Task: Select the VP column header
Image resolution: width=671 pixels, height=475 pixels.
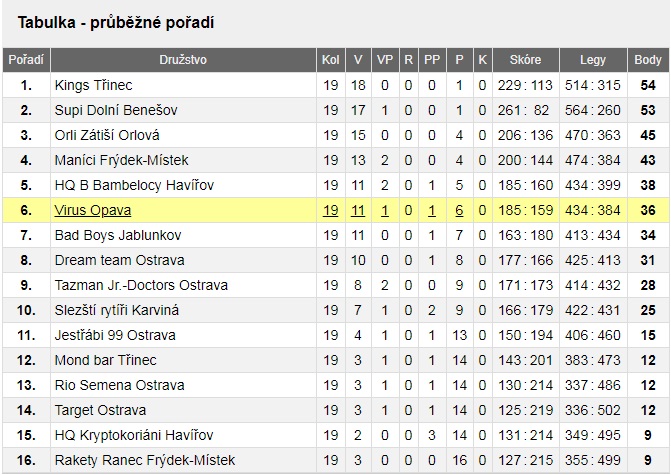Action: 385,60
